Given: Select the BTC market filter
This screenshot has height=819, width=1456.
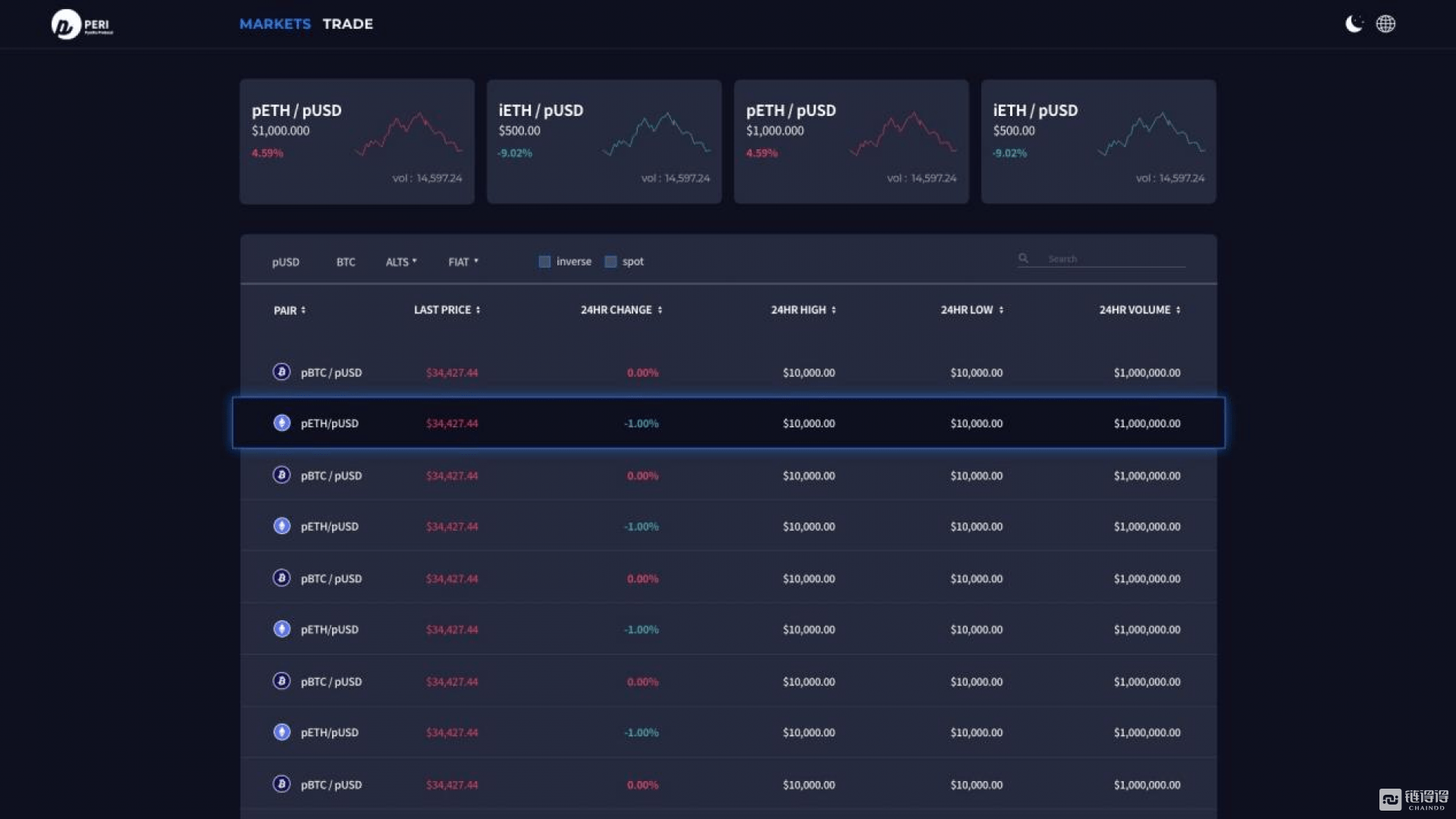Looking at the screenshot, I should (346, 262).
